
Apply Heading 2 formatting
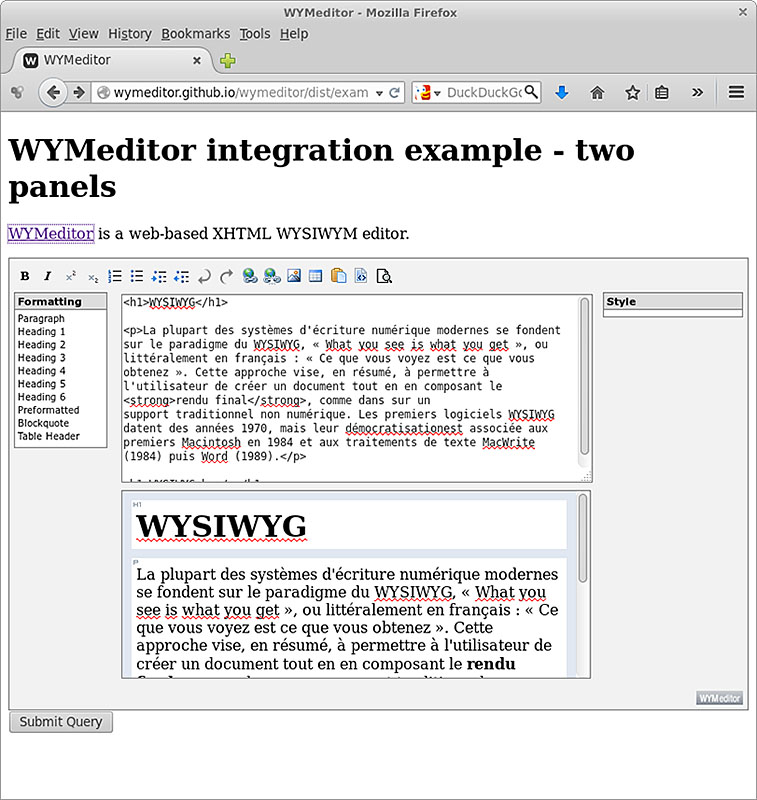[x=42, y=345]
